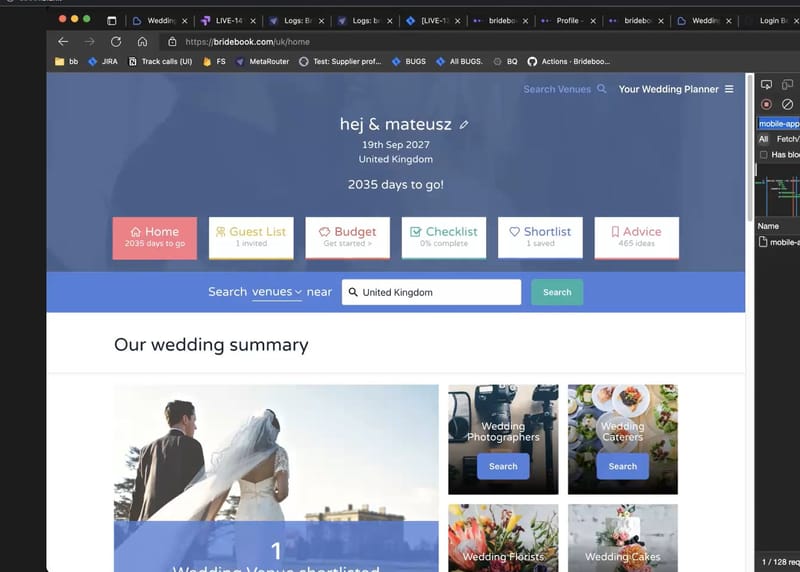Viewport: 800px width, 572px height.
Task: Open the FS bookmark
Action: (x=214, y=61)
